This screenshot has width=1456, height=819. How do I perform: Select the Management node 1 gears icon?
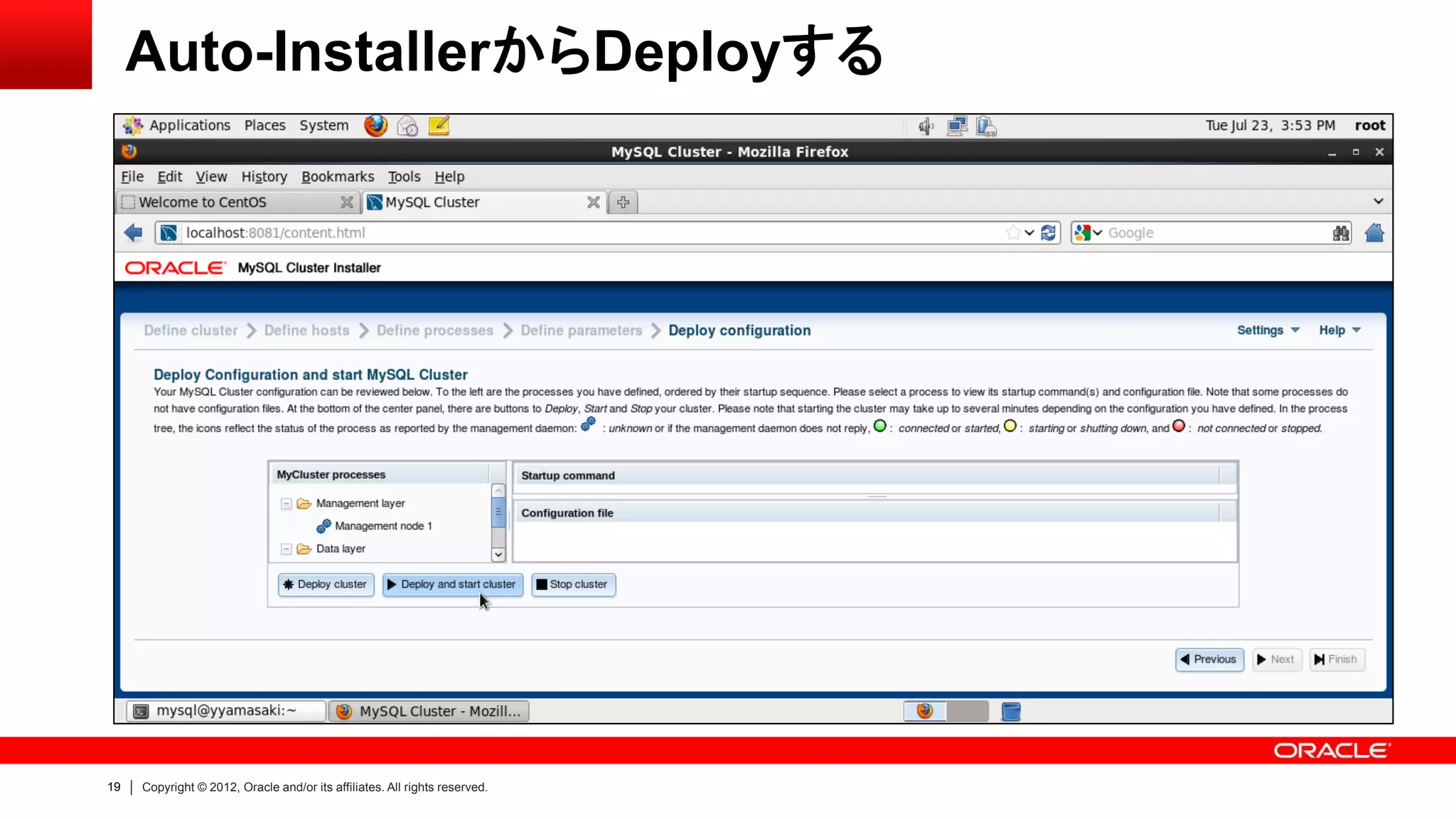tap(323, 526)
